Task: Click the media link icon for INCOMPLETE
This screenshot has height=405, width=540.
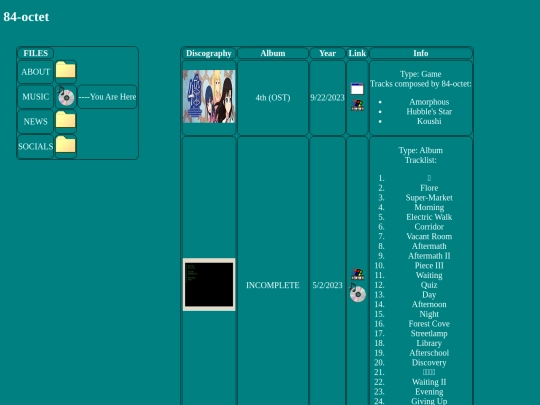Action: pos(357,274)
